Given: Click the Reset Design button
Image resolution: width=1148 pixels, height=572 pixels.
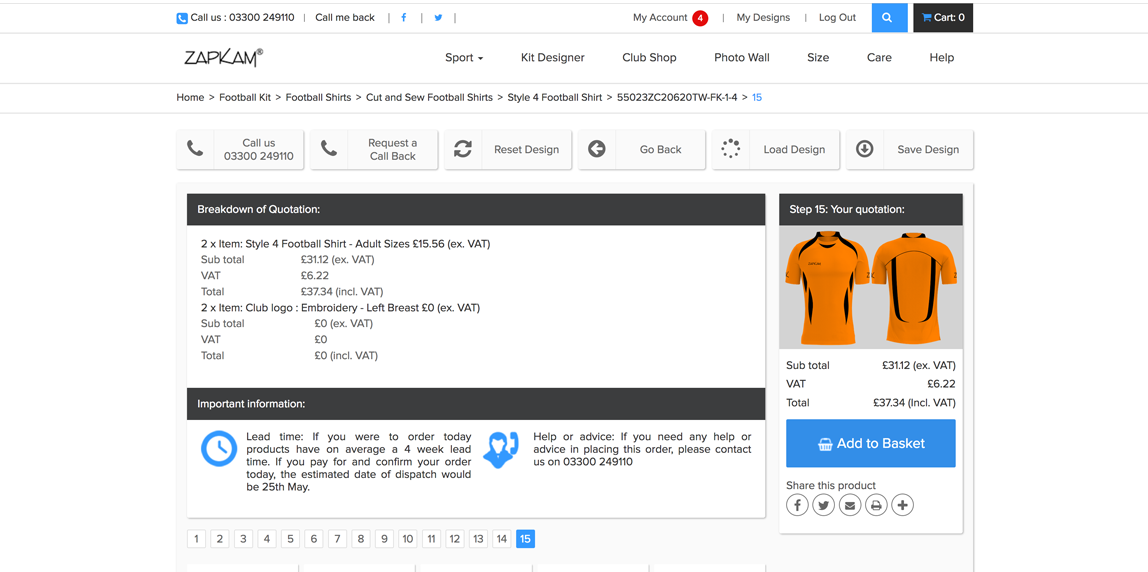Looking at the screenshot, I should click(508, 149).
